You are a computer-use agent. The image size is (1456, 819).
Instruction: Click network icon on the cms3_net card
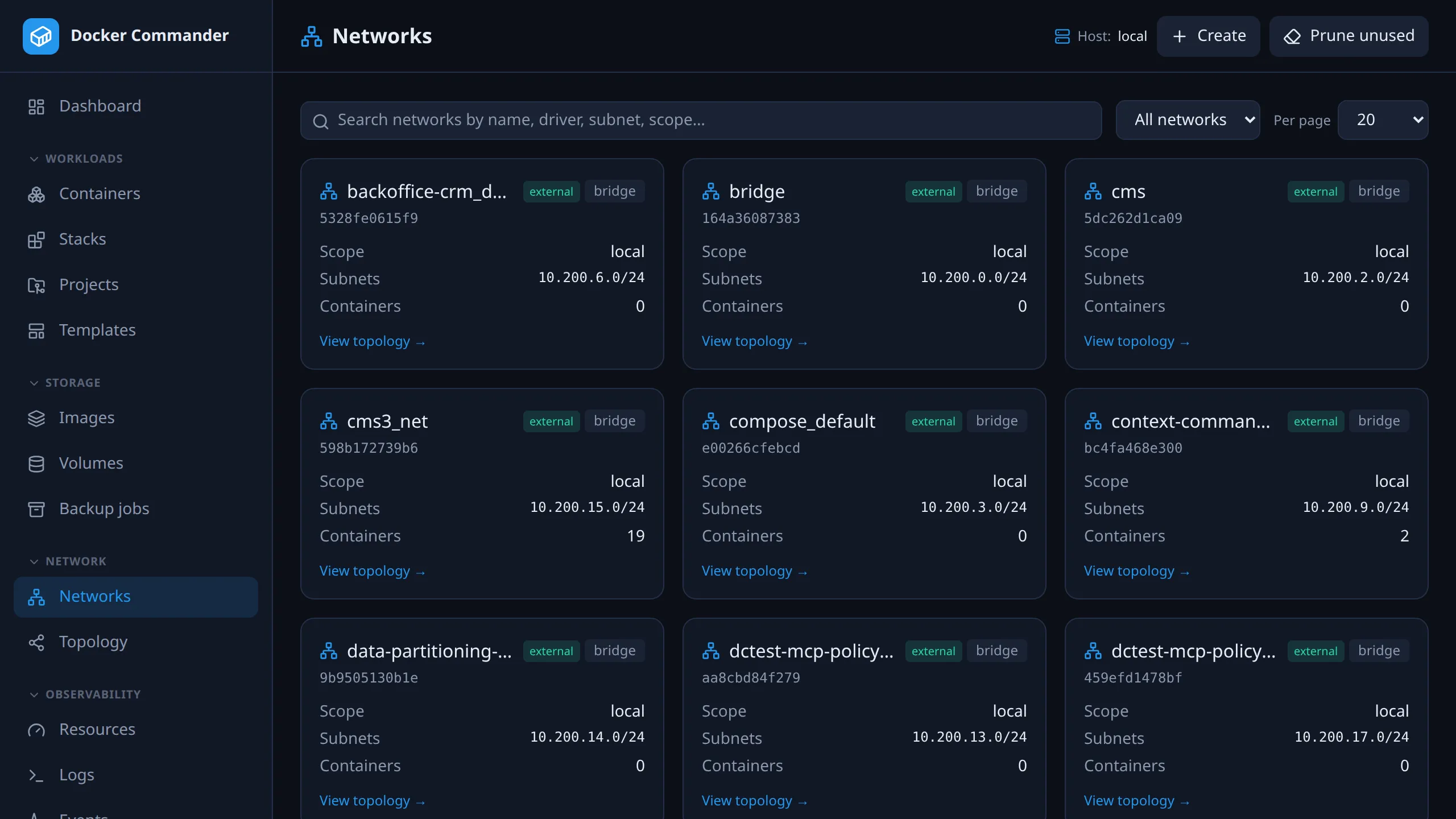click(328, 421)
